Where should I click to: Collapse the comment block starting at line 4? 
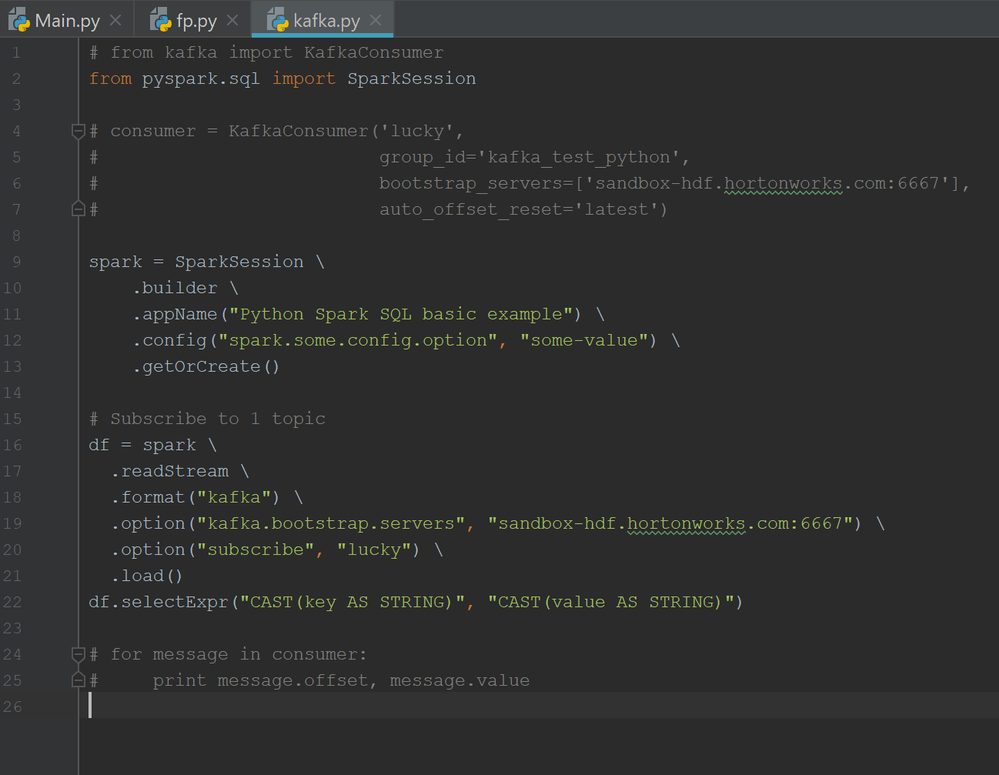[x=78, y=131]
